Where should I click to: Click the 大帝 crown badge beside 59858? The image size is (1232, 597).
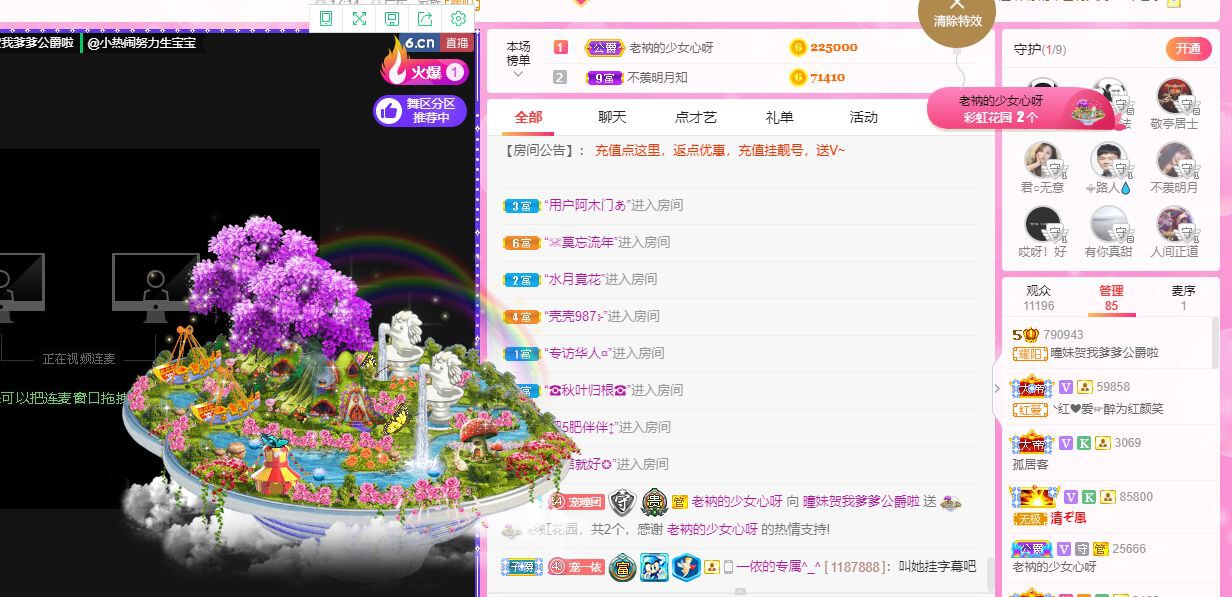tap(1033, 387)
